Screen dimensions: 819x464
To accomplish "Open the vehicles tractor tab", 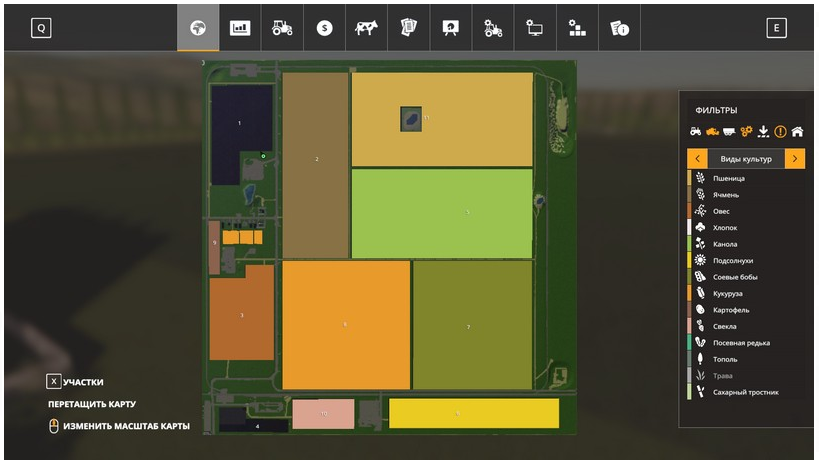I will pos(282,28).
